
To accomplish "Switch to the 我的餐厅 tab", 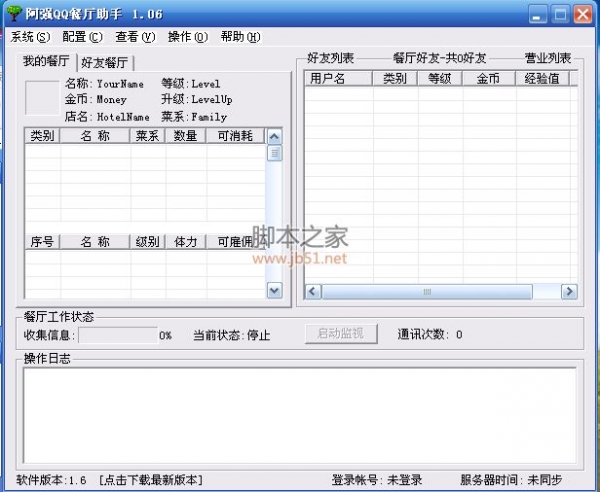I will [x=46, y=61].
